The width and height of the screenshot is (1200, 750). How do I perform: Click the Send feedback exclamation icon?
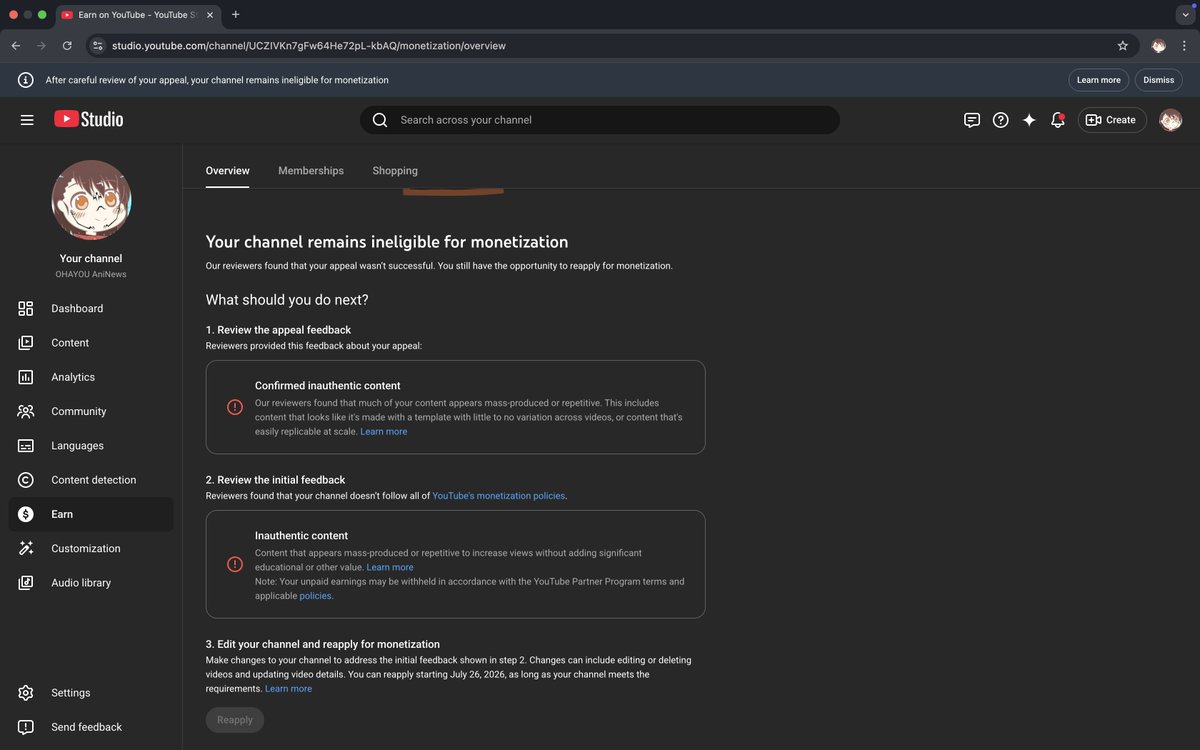click(x=26, y=727)
